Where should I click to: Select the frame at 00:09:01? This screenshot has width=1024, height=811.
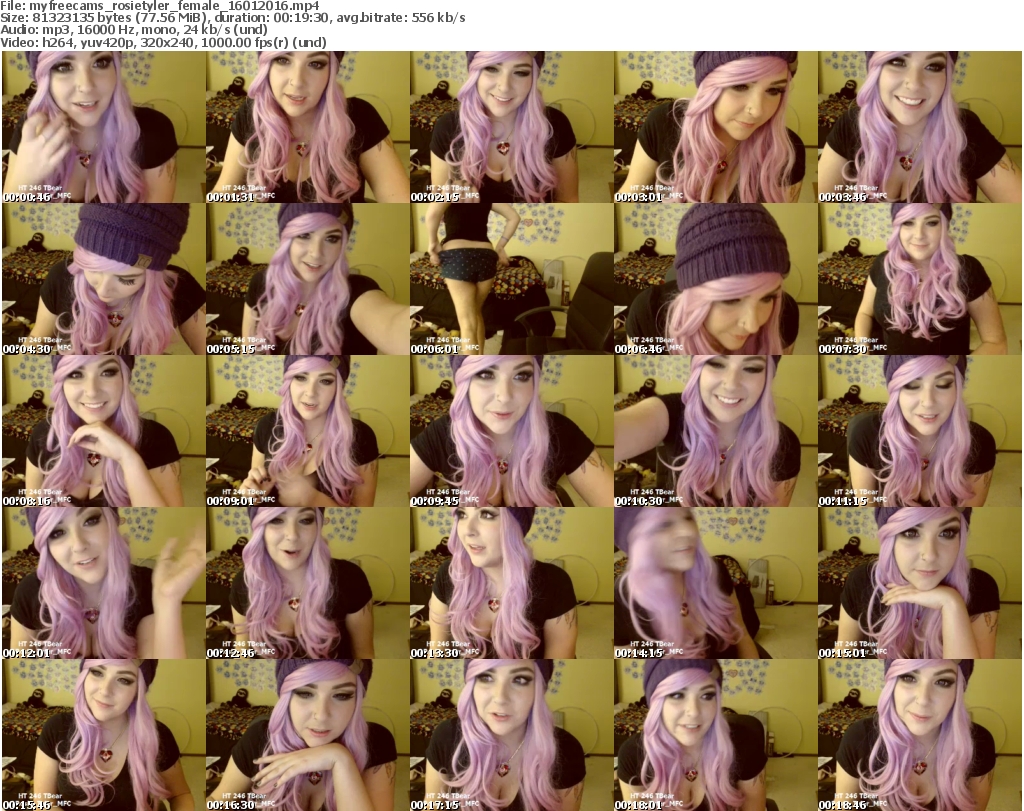(308, 431)
